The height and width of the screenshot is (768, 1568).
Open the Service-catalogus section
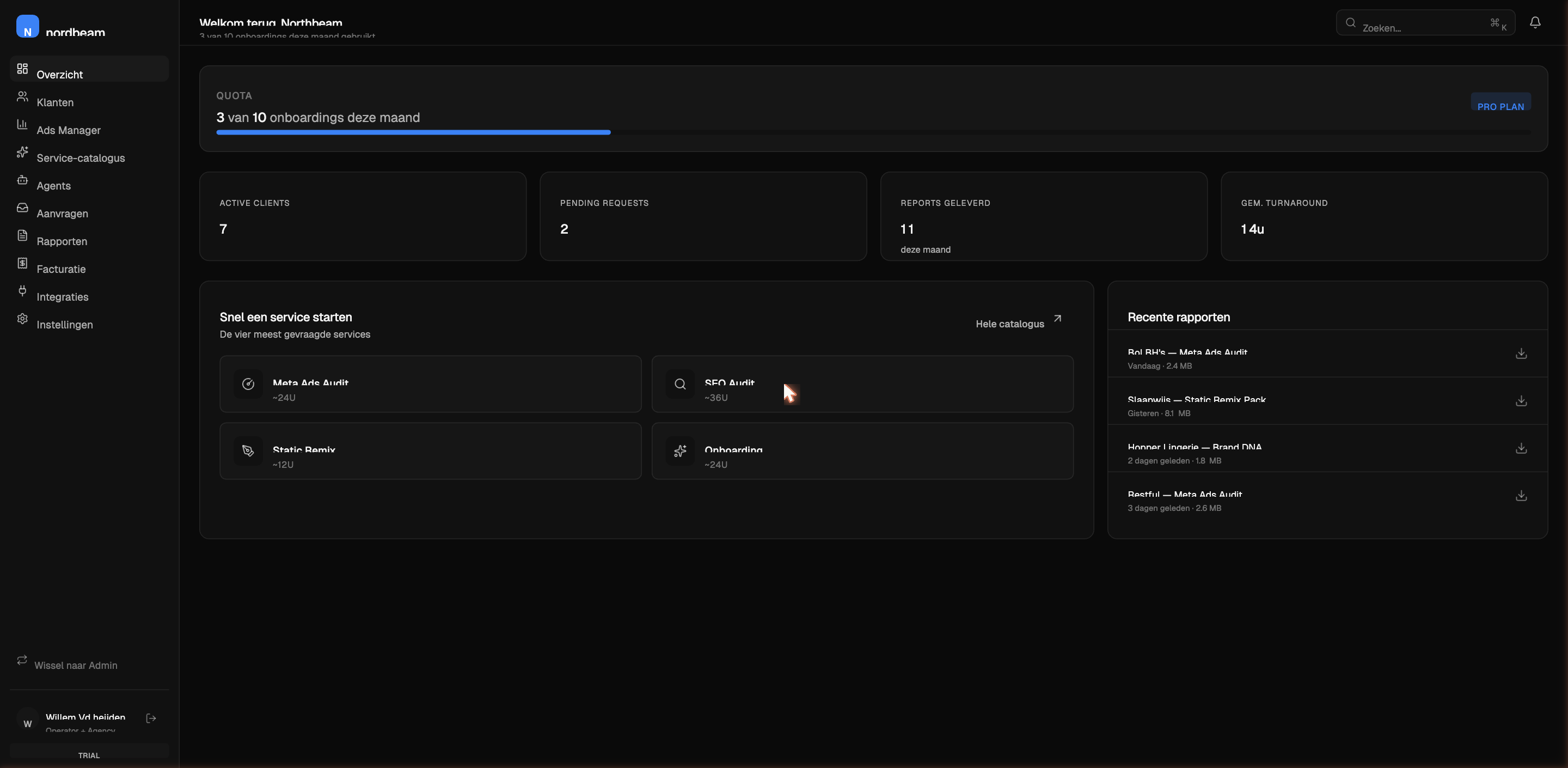click(89, 151)
